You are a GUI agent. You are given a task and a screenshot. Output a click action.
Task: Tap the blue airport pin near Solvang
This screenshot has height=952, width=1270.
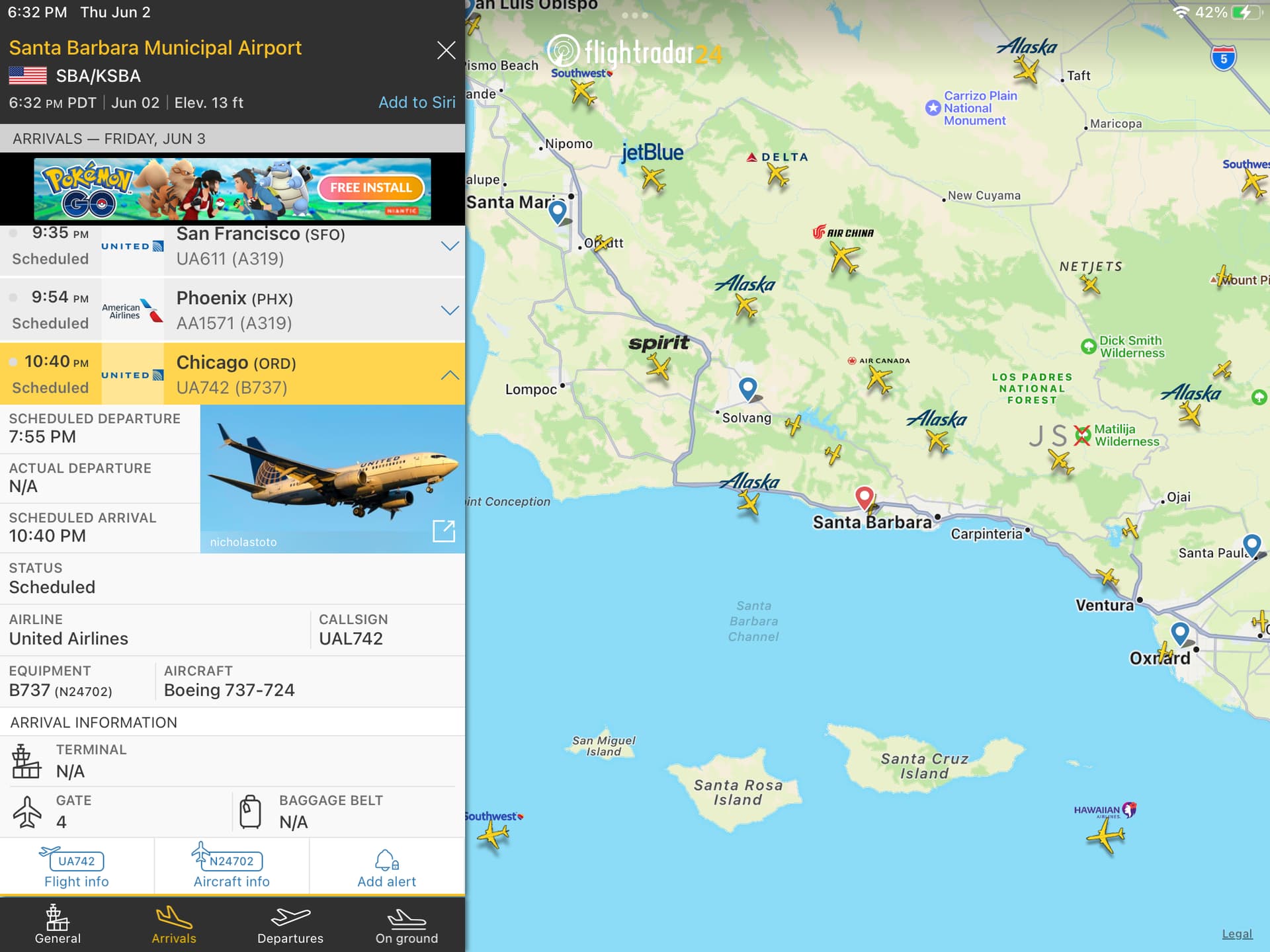pyautogui.click(x=747, y=388)
